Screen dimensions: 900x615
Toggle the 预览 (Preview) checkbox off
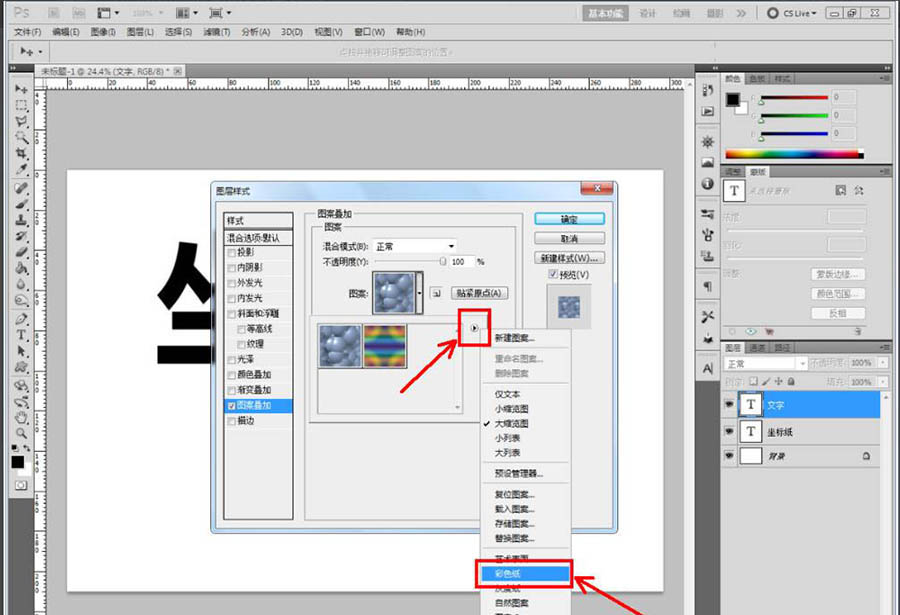tap(552, 274)
